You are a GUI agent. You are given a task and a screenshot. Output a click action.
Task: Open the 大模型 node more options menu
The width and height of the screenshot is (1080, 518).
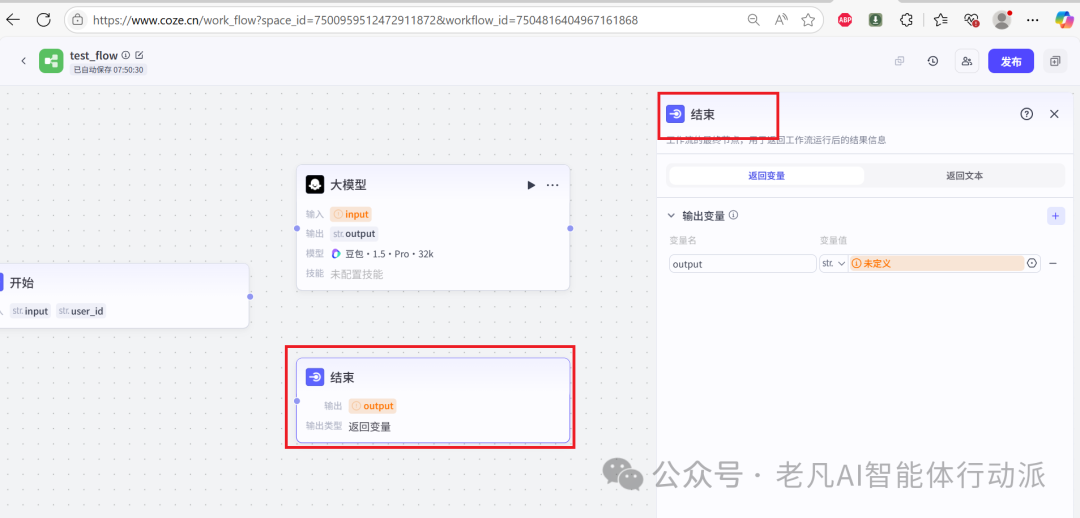[552, 185]
